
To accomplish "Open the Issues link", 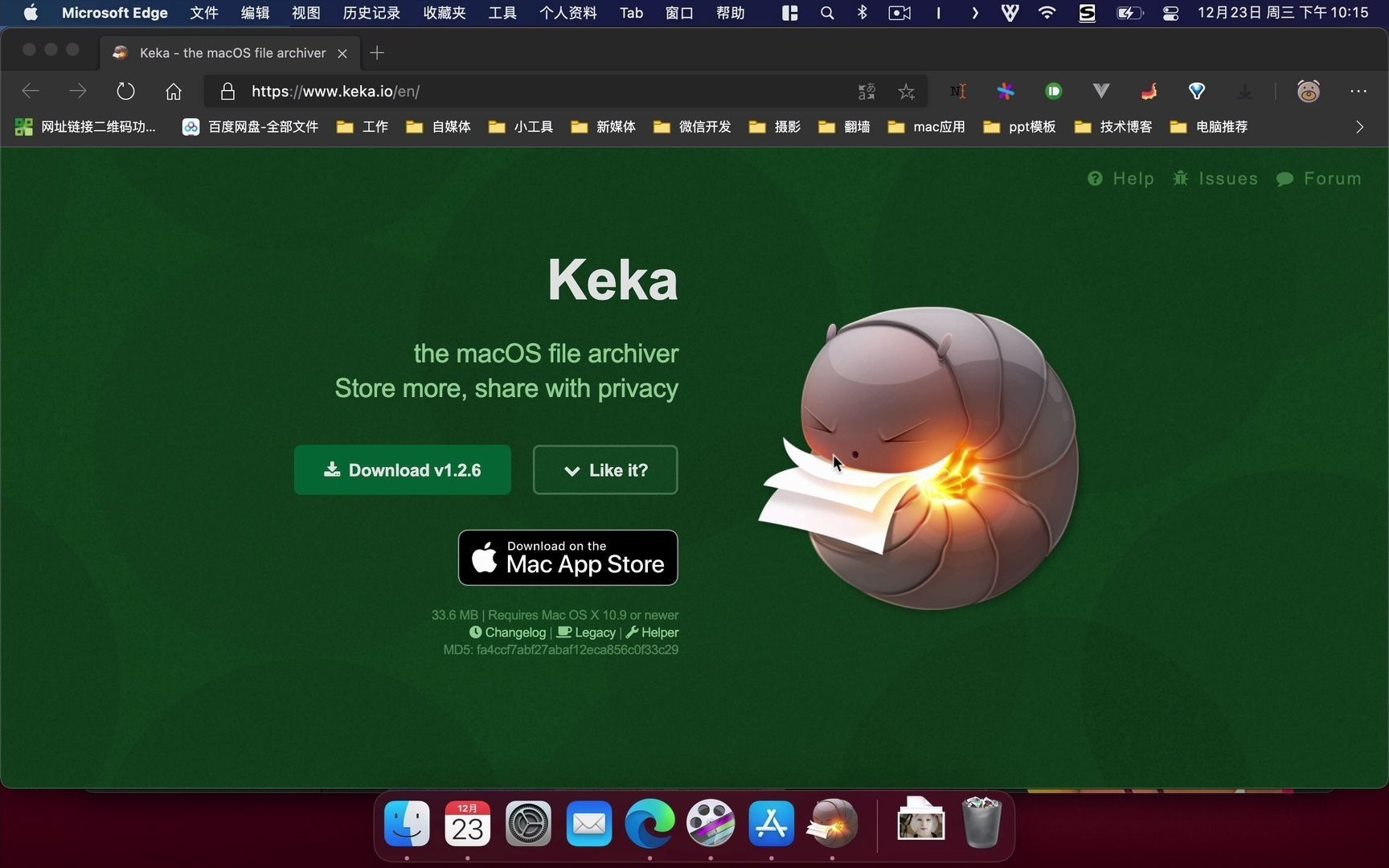I will pyautogui.click(x=1215, y=178).
